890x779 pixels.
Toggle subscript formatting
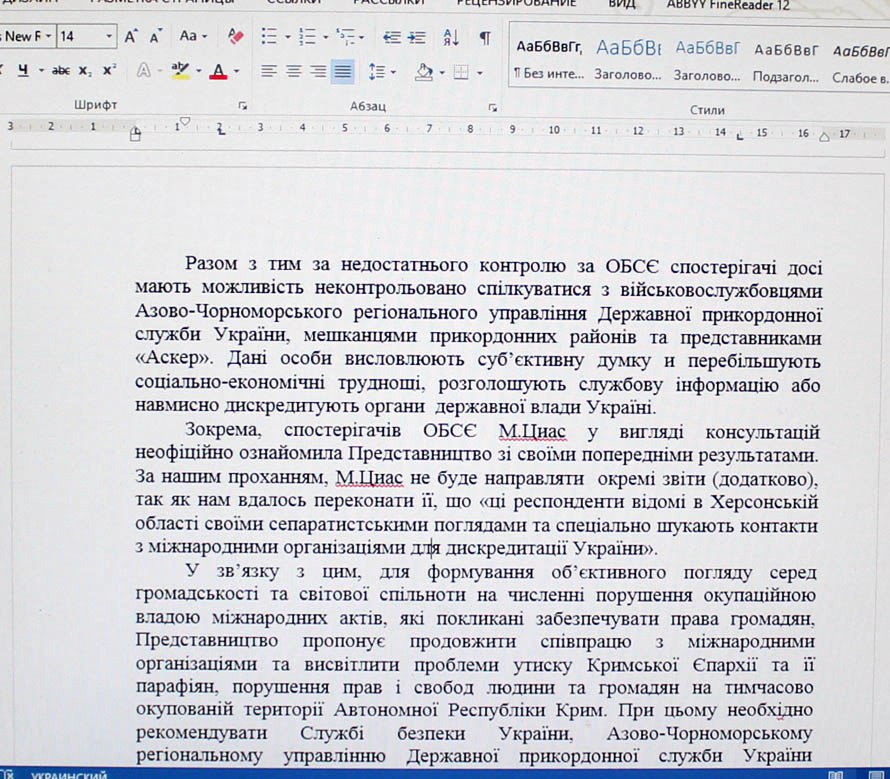(x=87, y=71)
